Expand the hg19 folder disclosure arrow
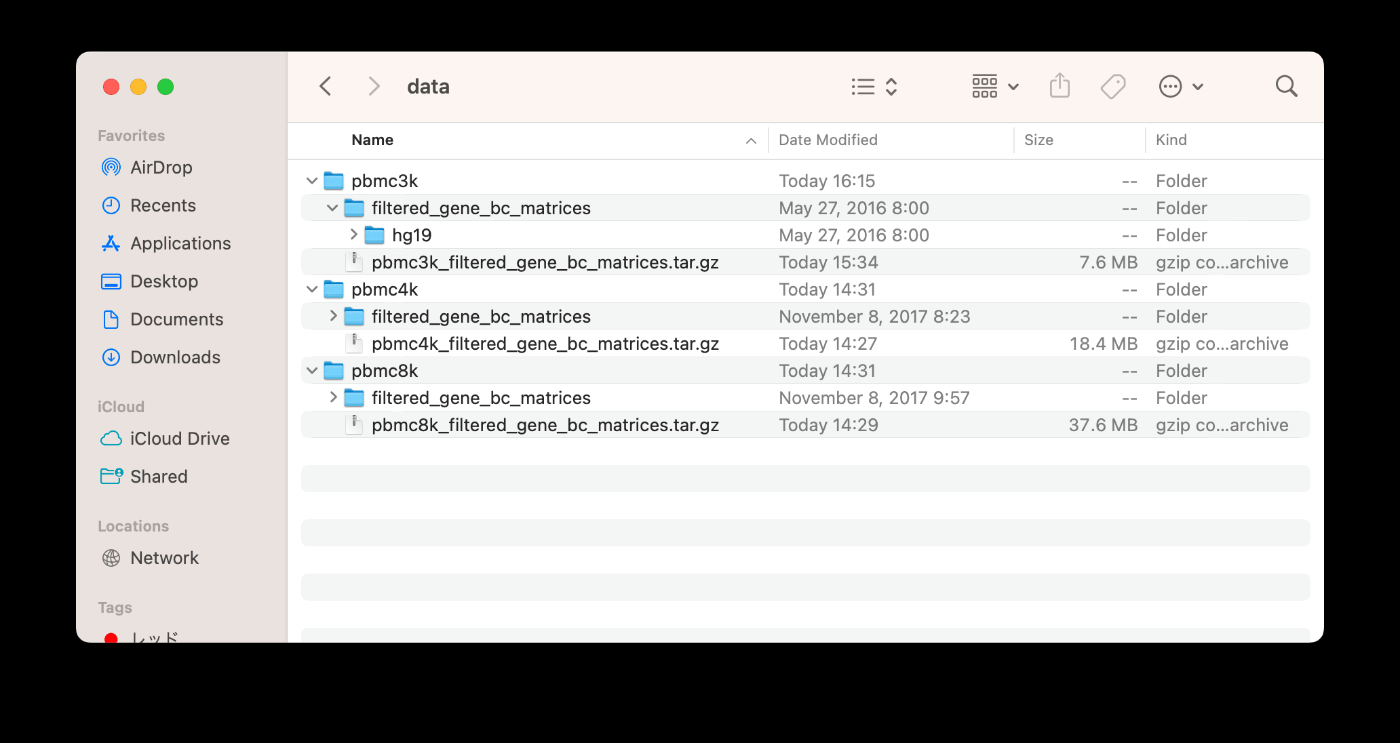The height and width of the screenshot is (743, 1400). pyautogui.click(x=354, y=235)
